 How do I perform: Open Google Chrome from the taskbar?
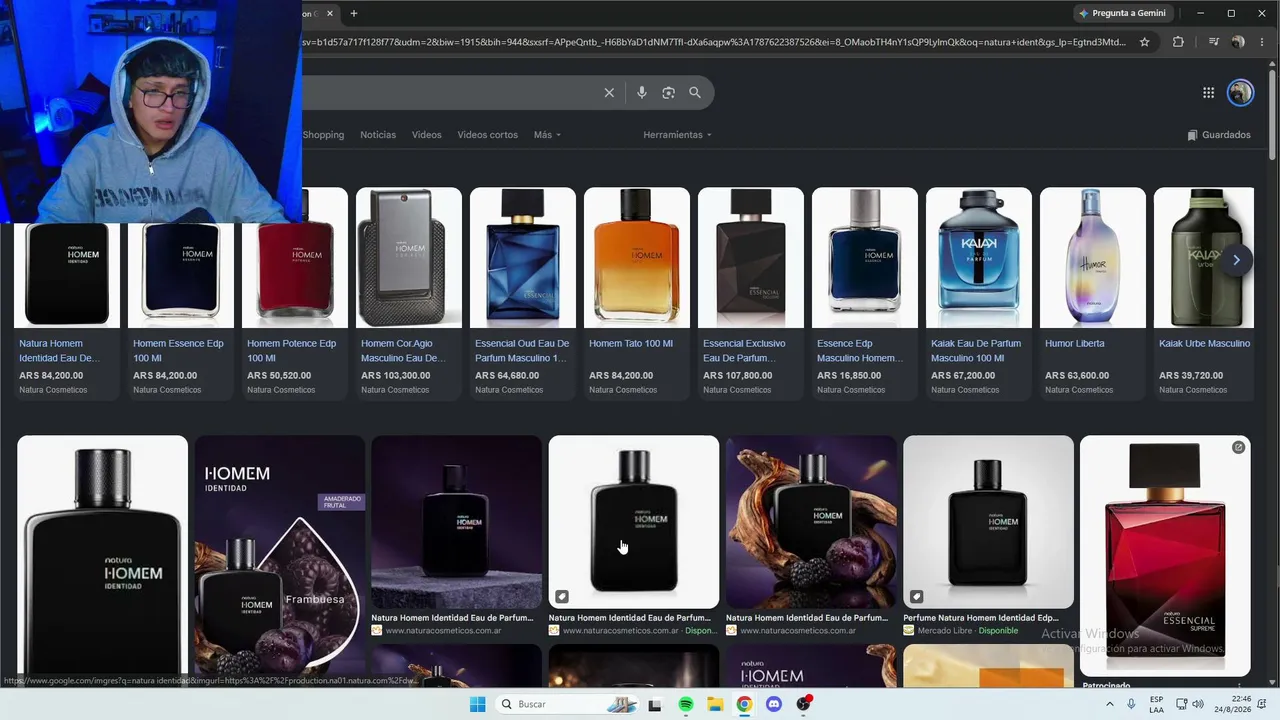click(x=744, y=704)
